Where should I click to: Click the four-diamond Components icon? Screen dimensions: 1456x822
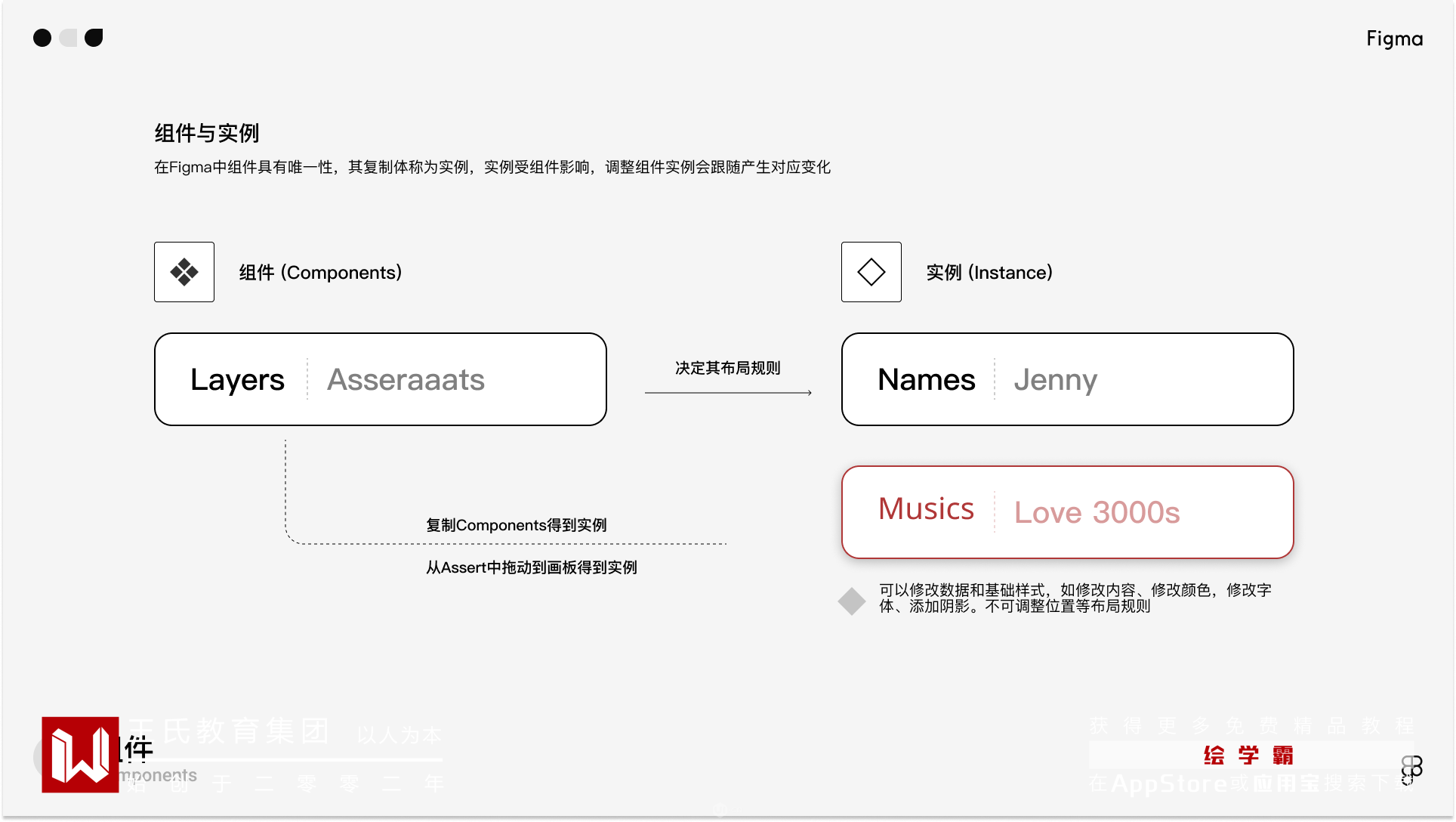184,272
